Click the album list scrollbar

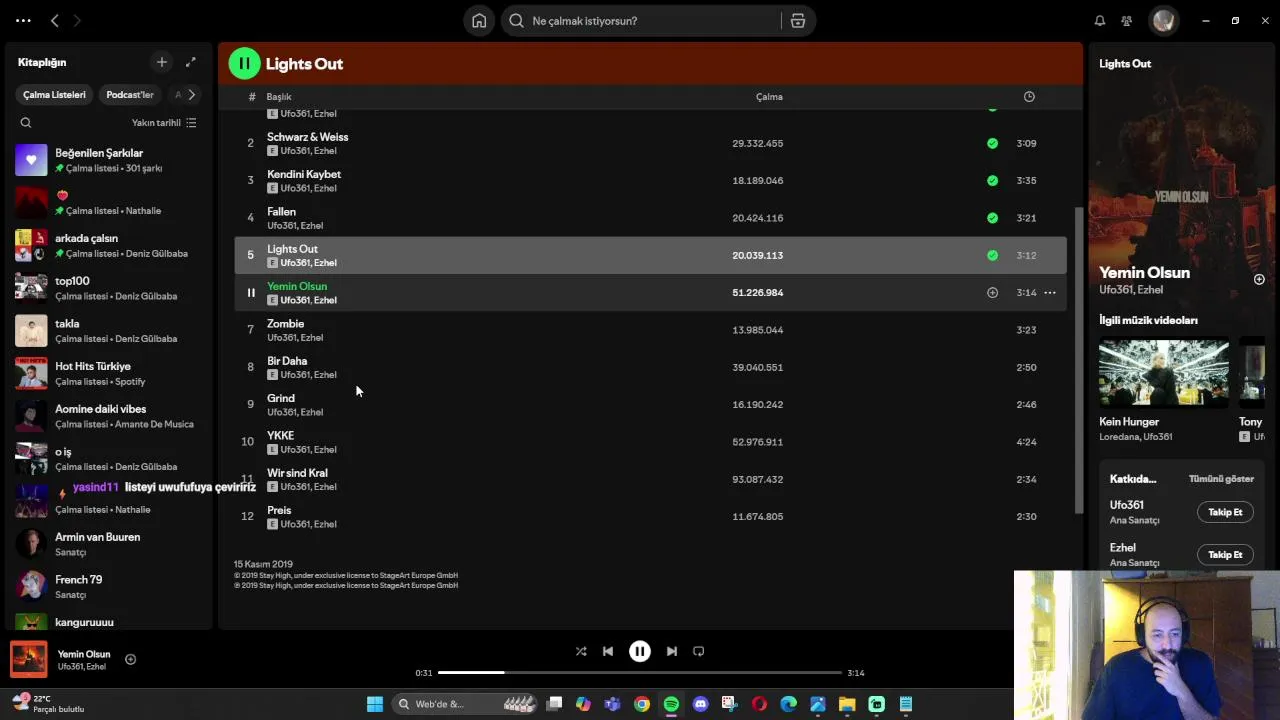click(x=1078, y=360)
